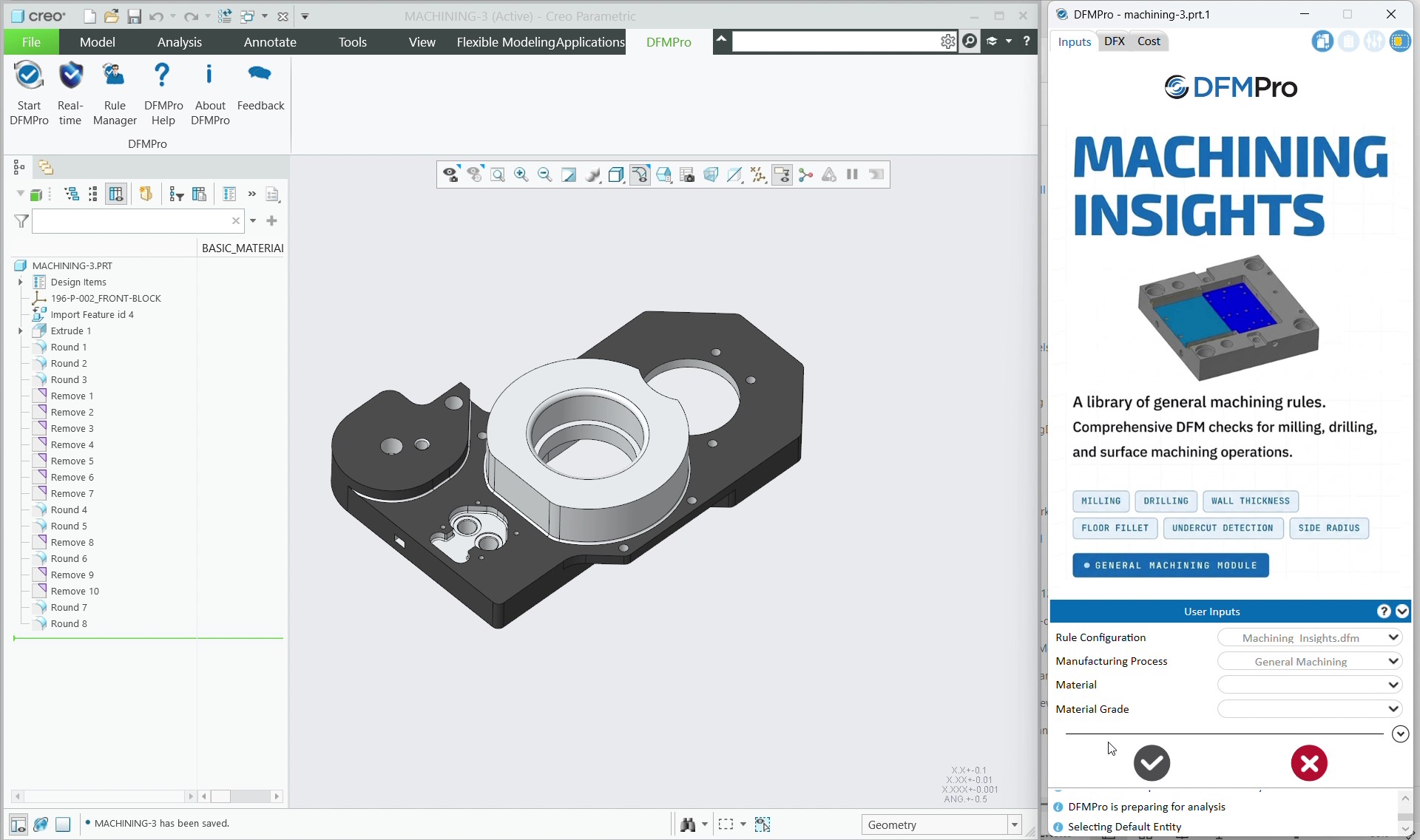Switch to Cost tab in DFMPro window
This screenshot has height=840, width=1420.
point(1149,41)
